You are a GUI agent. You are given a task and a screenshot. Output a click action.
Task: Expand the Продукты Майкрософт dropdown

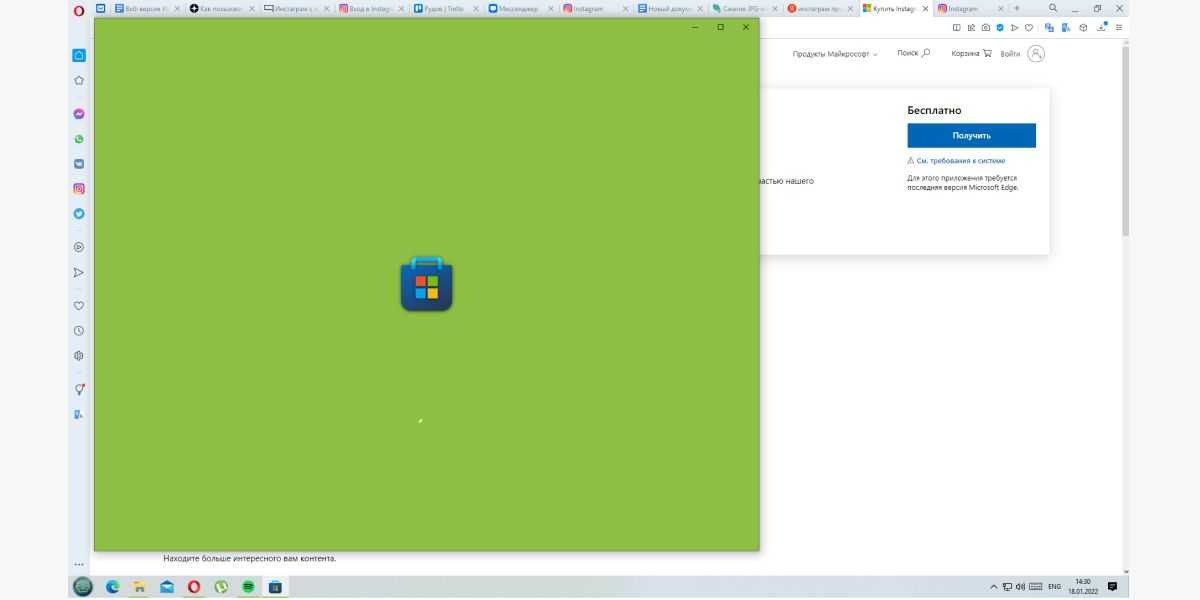click(834, 54)
